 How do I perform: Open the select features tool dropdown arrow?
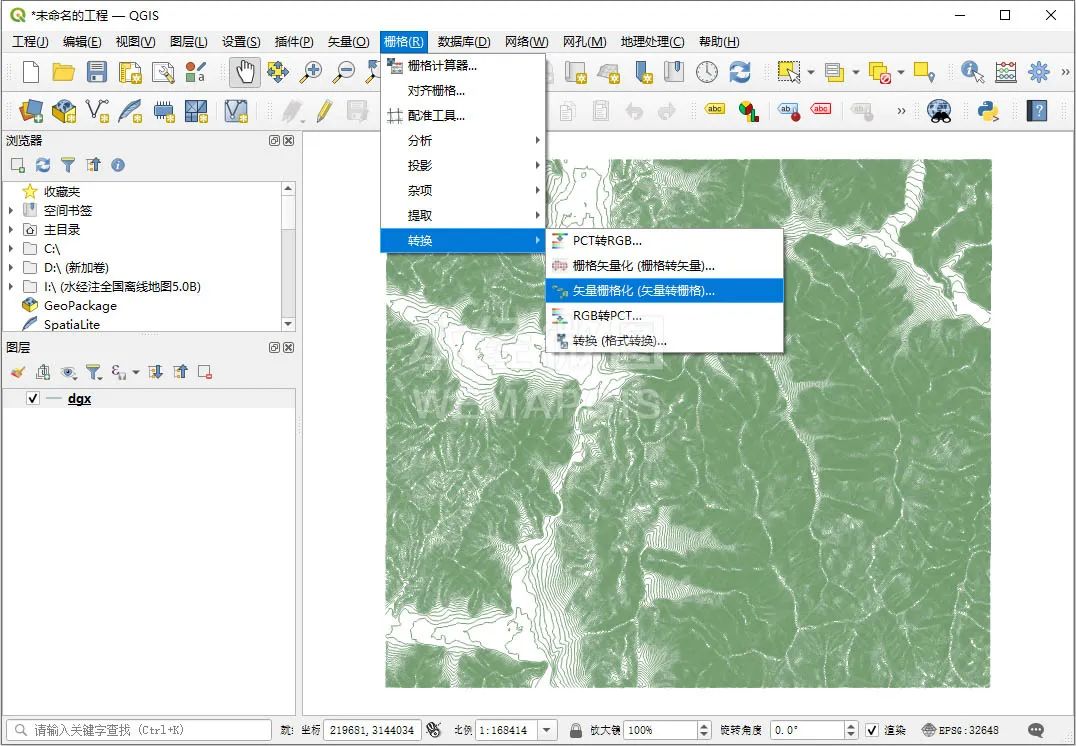click(x=811, y=72)
